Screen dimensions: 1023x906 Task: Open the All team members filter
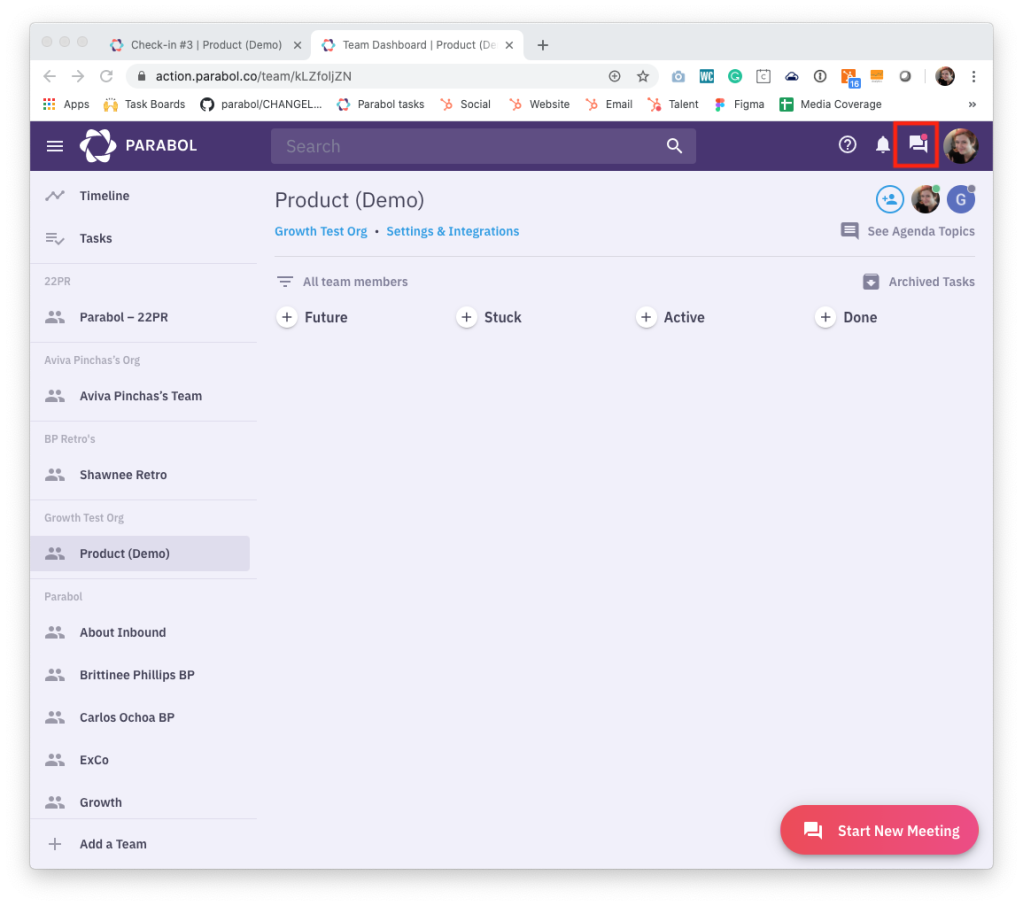343,282
